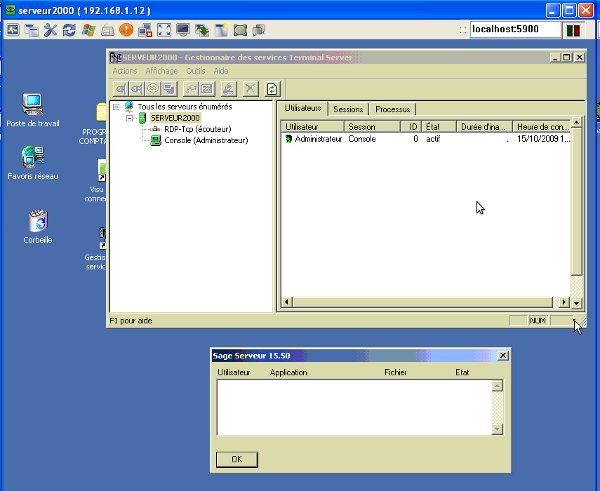Select 'RDP-Tcp (écouteur)' in the tree

pyautogui.click(x=198, y=129)
